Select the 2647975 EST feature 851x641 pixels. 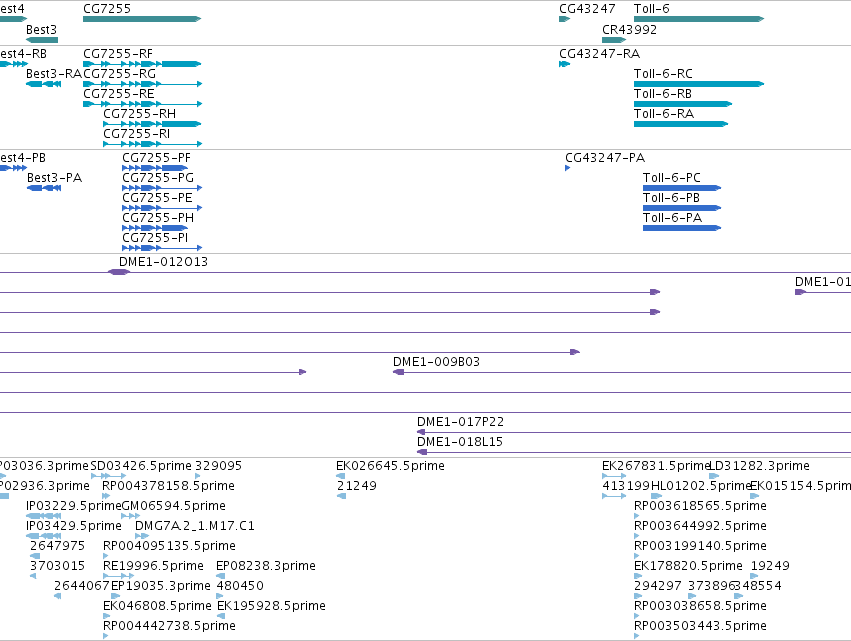click(35, 556)
